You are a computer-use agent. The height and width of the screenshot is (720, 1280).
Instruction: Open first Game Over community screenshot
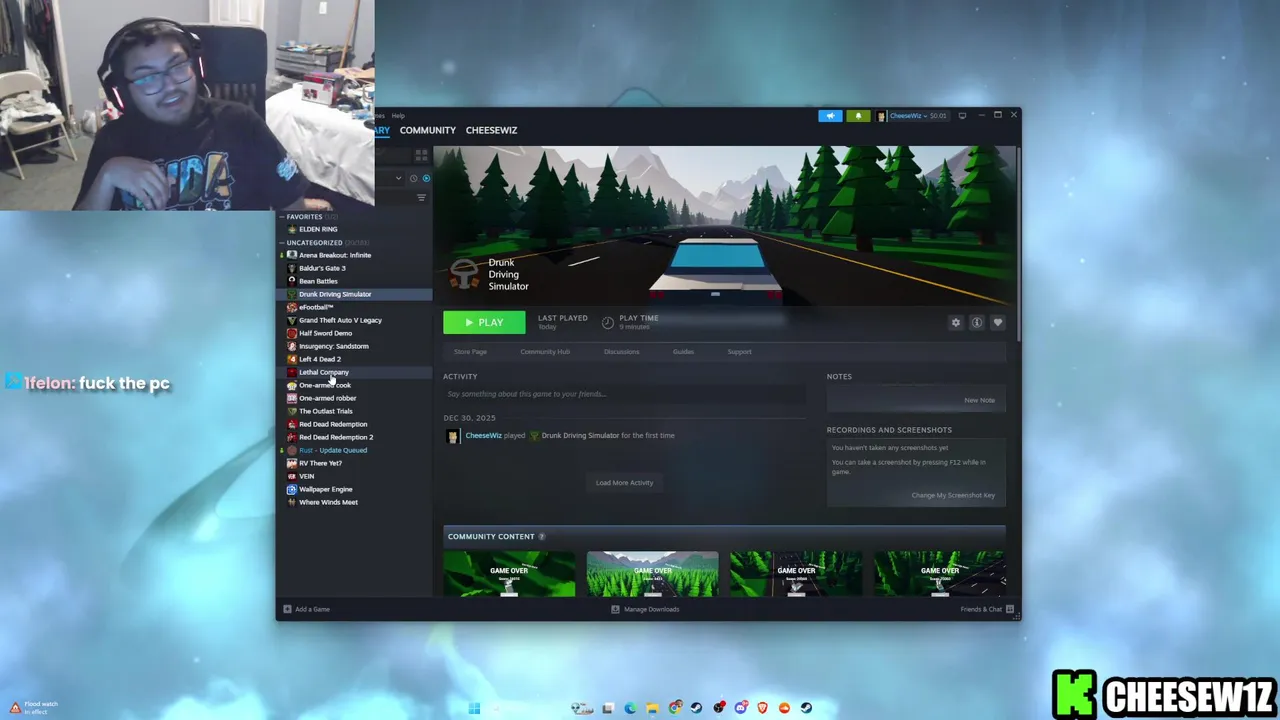(x=509, y=574)
